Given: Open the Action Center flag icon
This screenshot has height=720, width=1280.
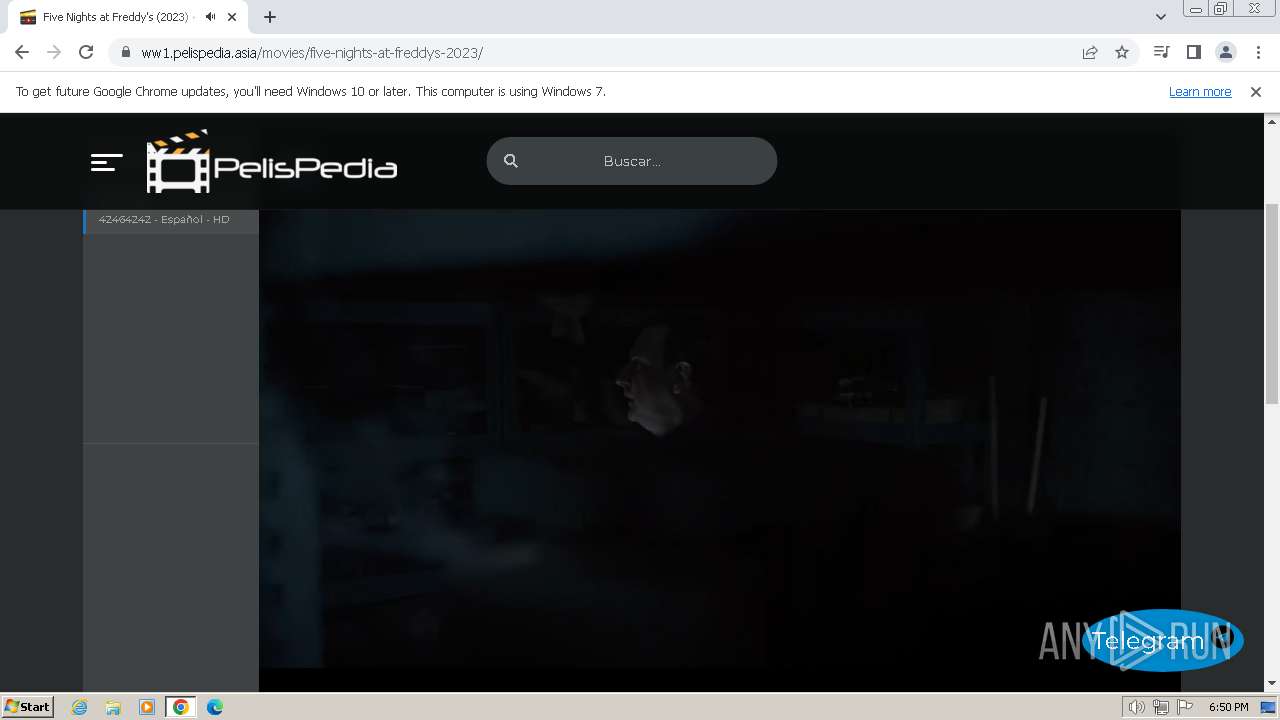Looking at the screenshot, I should pyautogui.click(x=1185, y=707).
